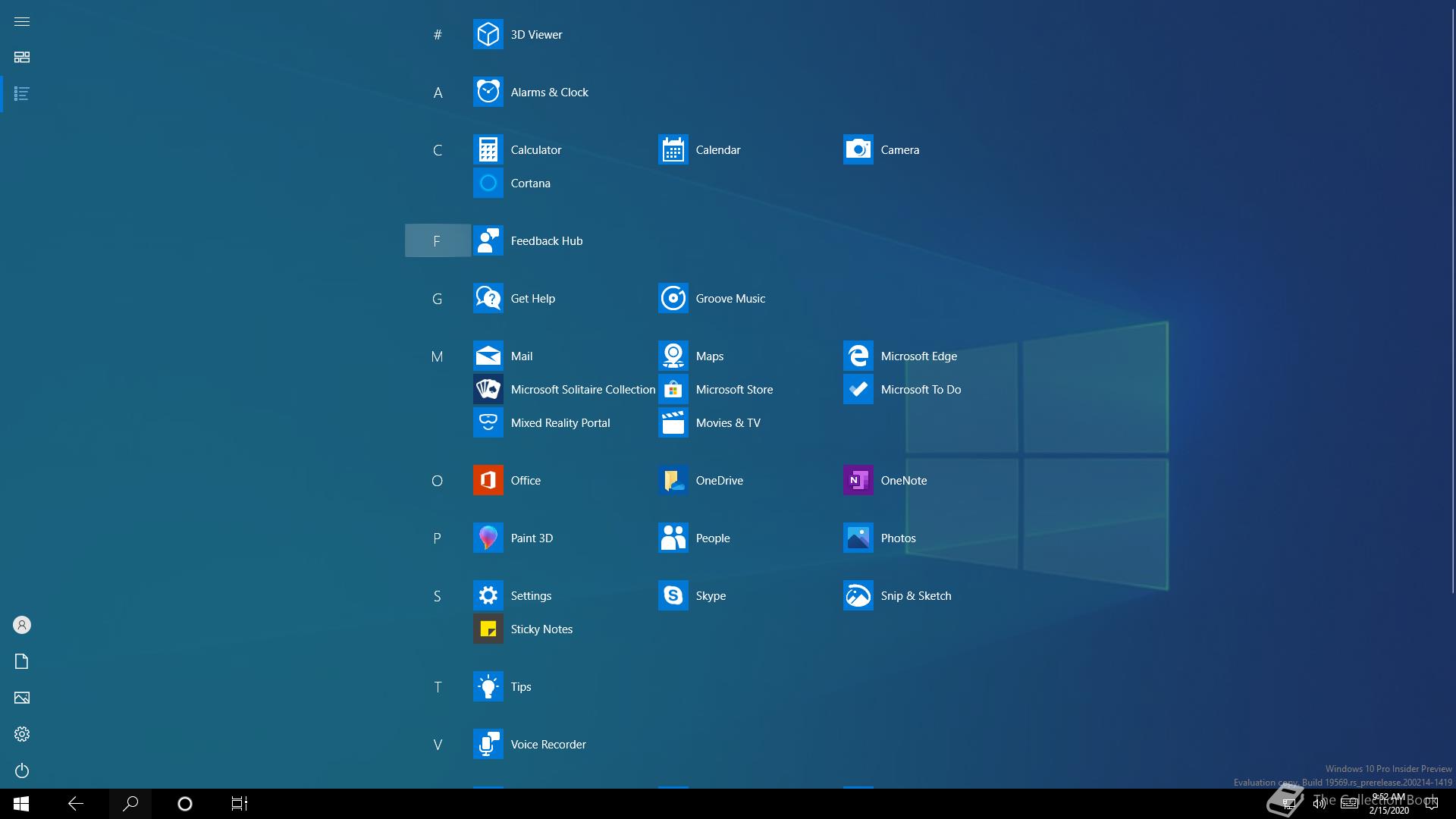This screenshot has height=819, width=1456.
Task: Launch Alarms & Clock icon
Action: click(488, 92)
